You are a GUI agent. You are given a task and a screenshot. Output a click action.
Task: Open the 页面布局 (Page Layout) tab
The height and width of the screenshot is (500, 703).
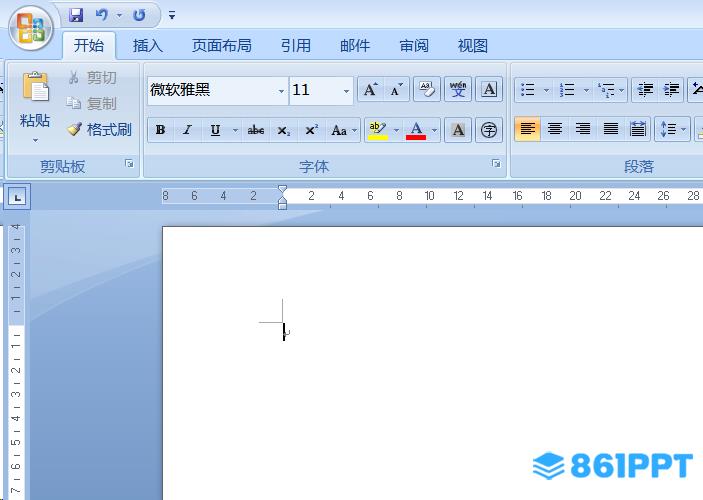[x=221, y=45]
